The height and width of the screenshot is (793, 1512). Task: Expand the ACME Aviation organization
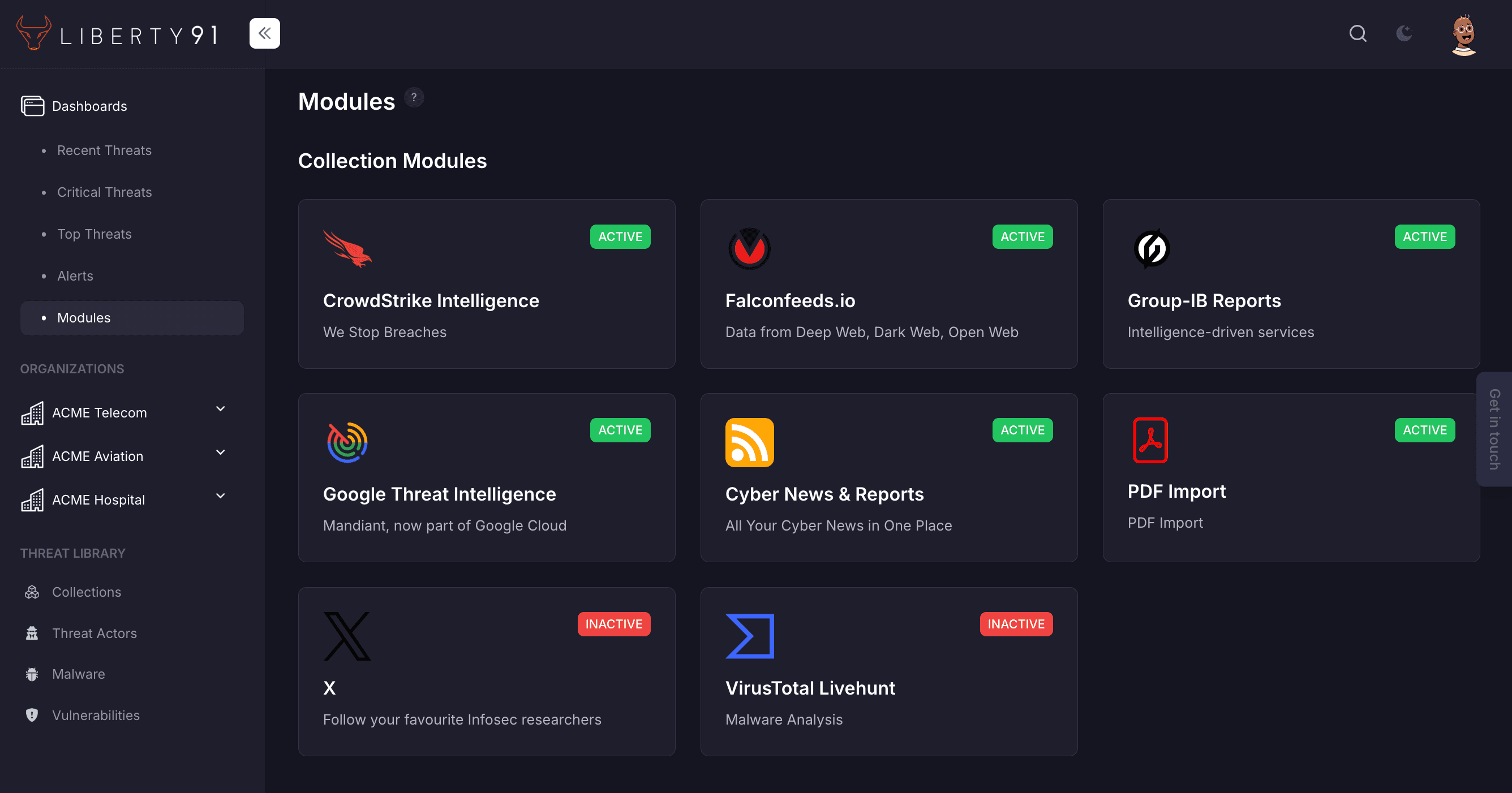220,452
